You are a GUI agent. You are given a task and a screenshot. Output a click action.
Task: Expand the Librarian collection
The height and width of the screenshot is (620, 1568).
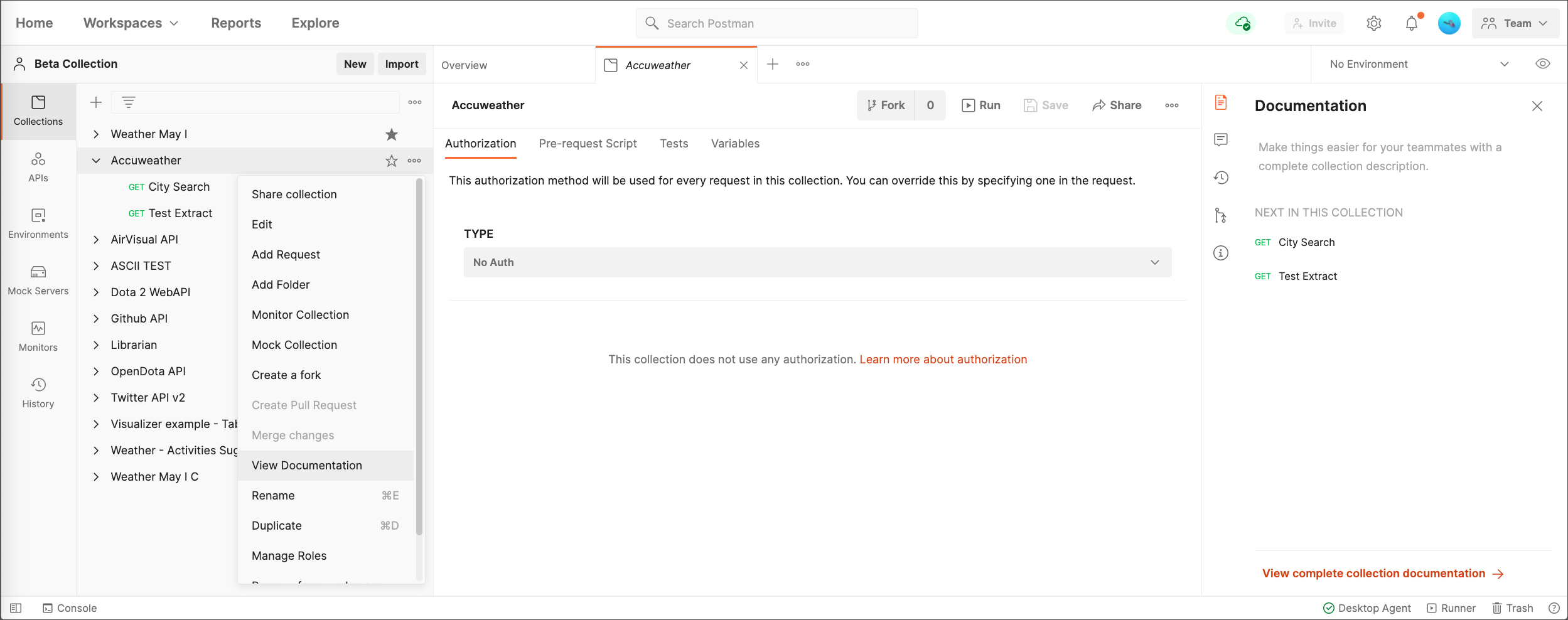[96, 345]
